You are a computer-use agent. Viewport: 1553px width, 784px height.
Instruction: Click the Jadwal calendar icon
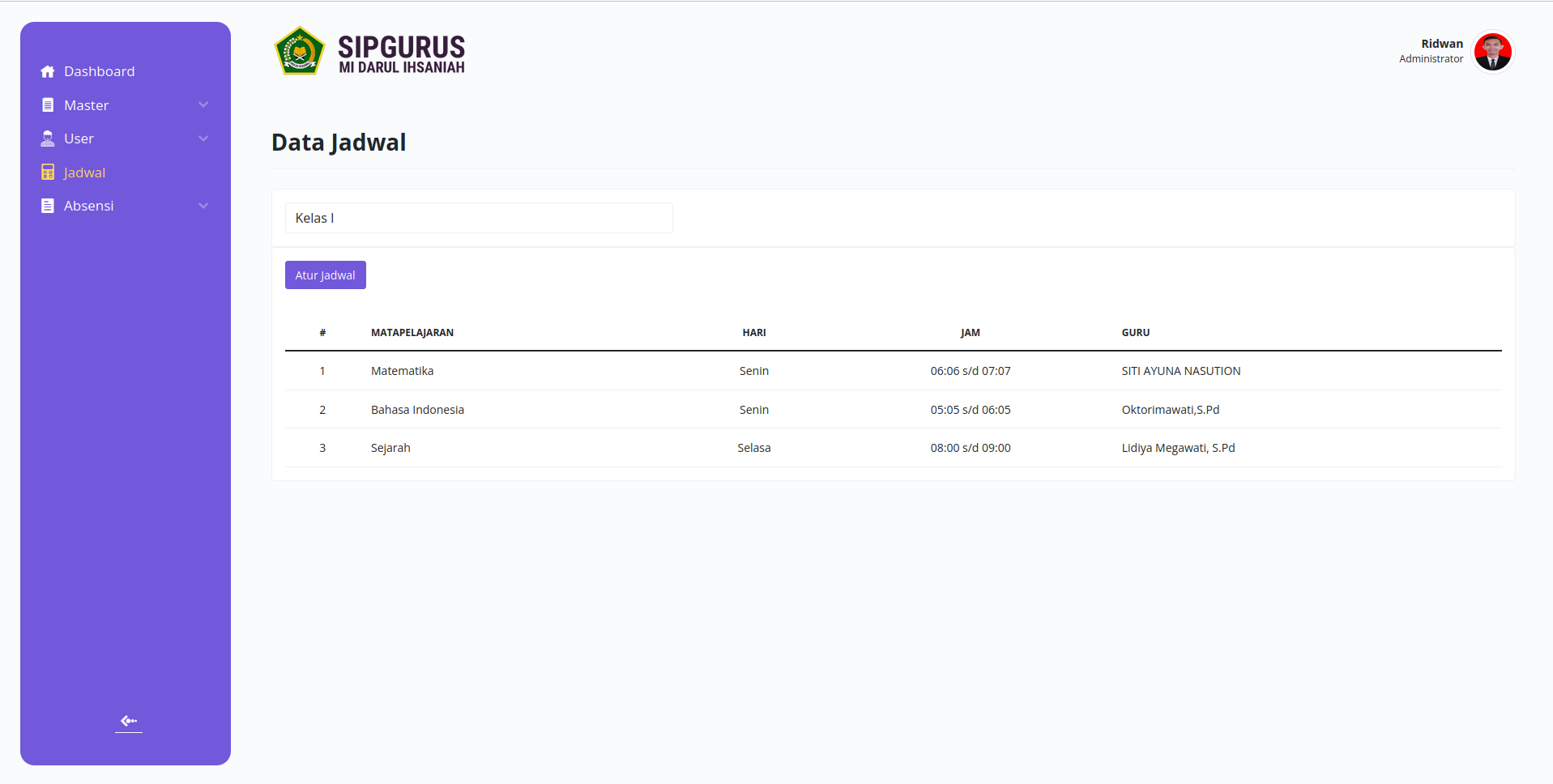pos(48,173)
